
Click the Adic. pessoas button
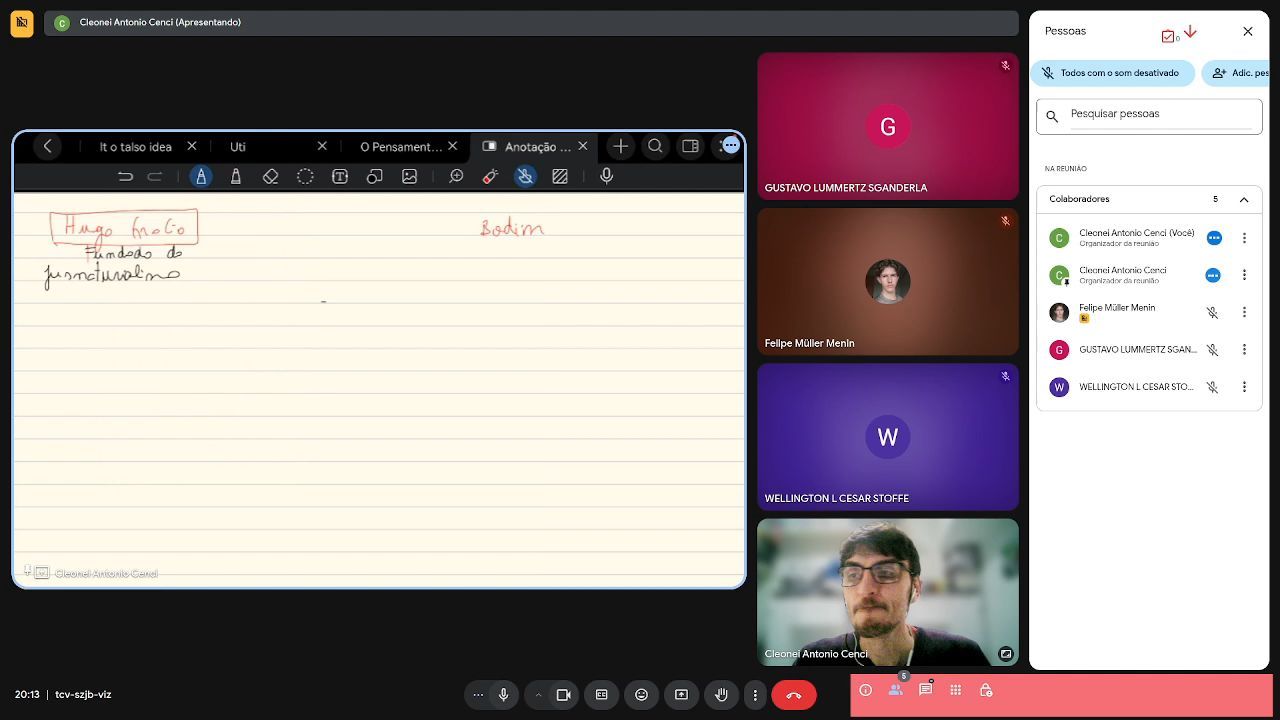(x=1237, y=73)
